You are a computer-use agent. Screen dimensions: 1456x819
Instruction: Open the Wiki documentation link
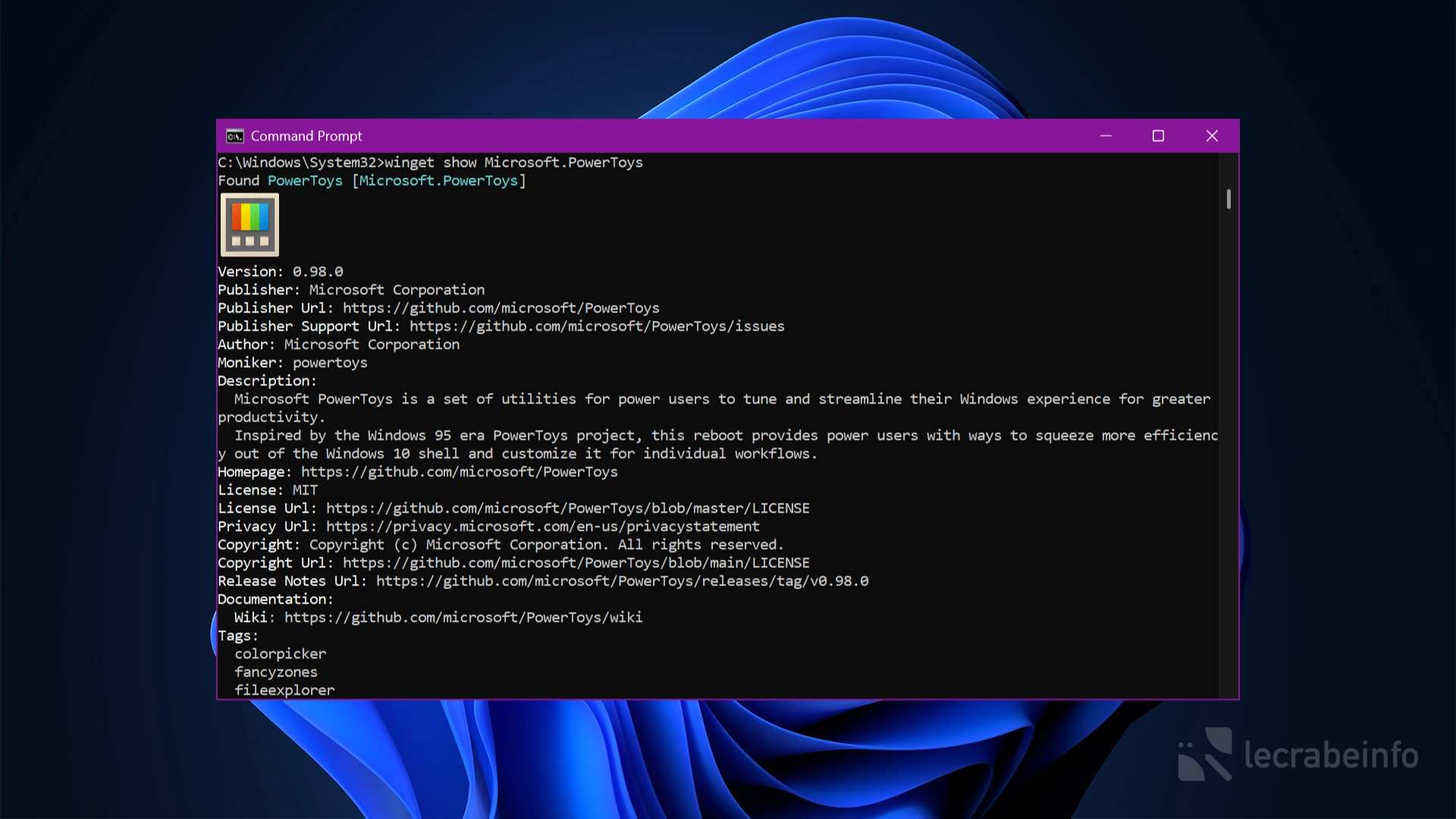coord(463,617)
